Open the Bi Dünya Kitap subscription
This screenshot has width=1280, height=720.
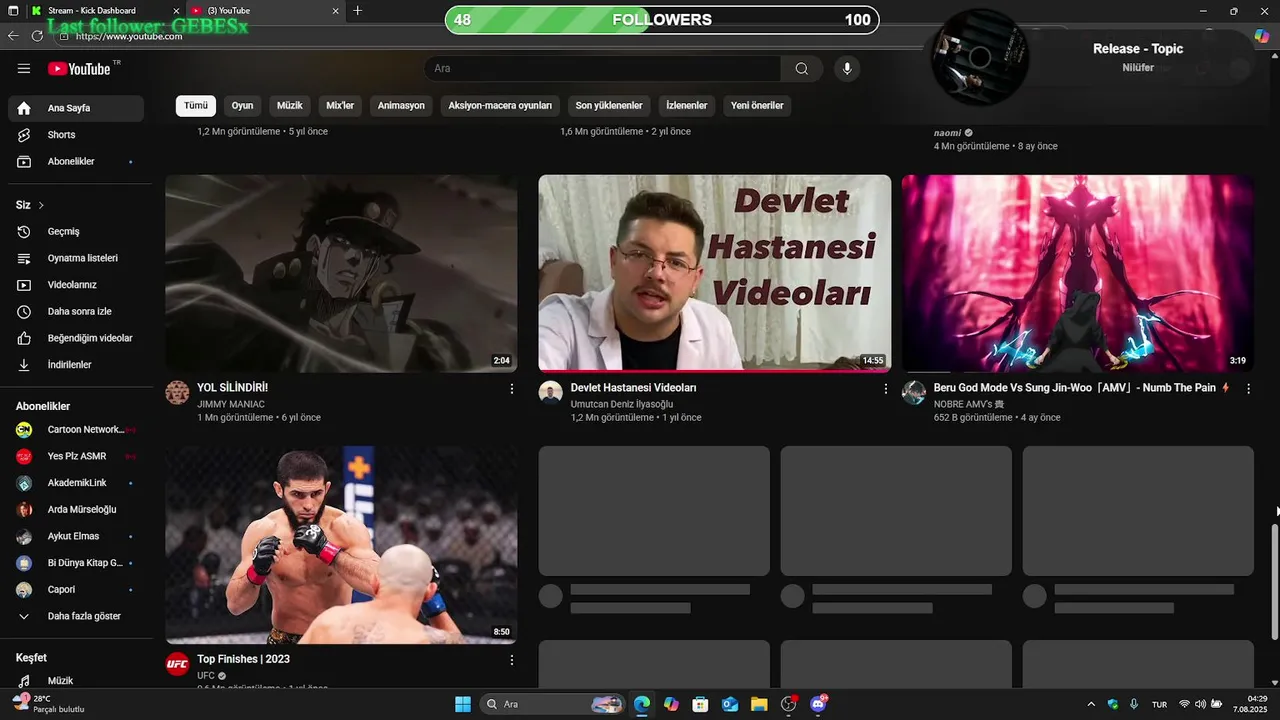[x=76, y=563]
